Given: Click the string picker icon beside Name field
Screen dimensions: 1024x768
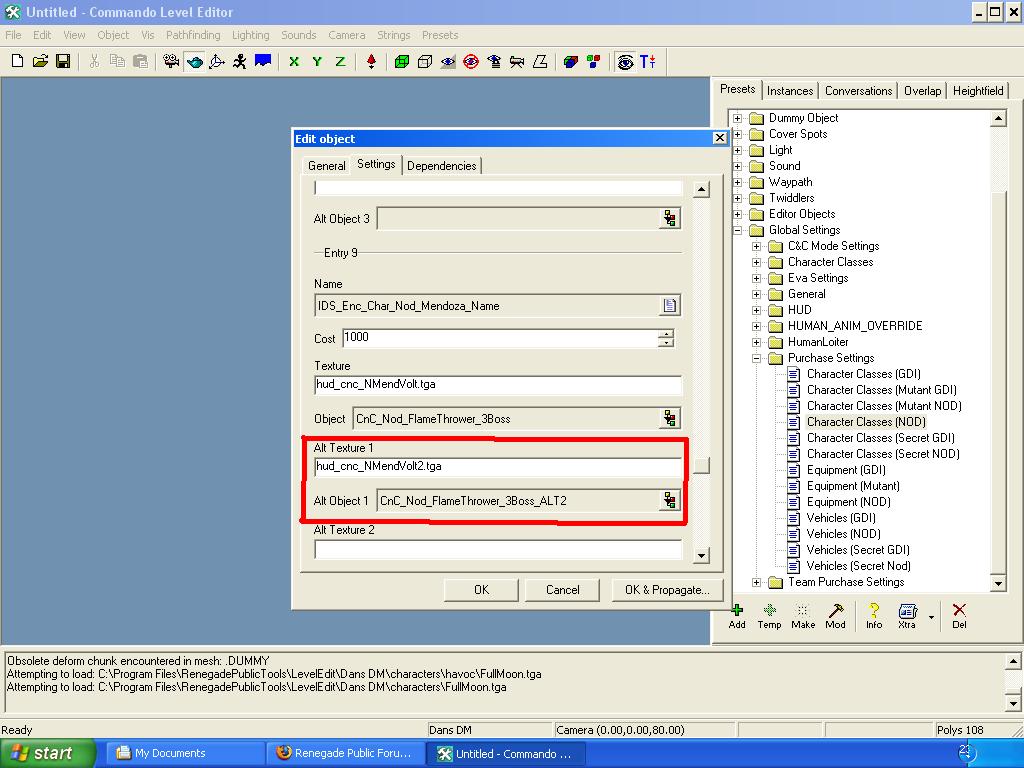Looking at the screenshot, I should (670, 306).
